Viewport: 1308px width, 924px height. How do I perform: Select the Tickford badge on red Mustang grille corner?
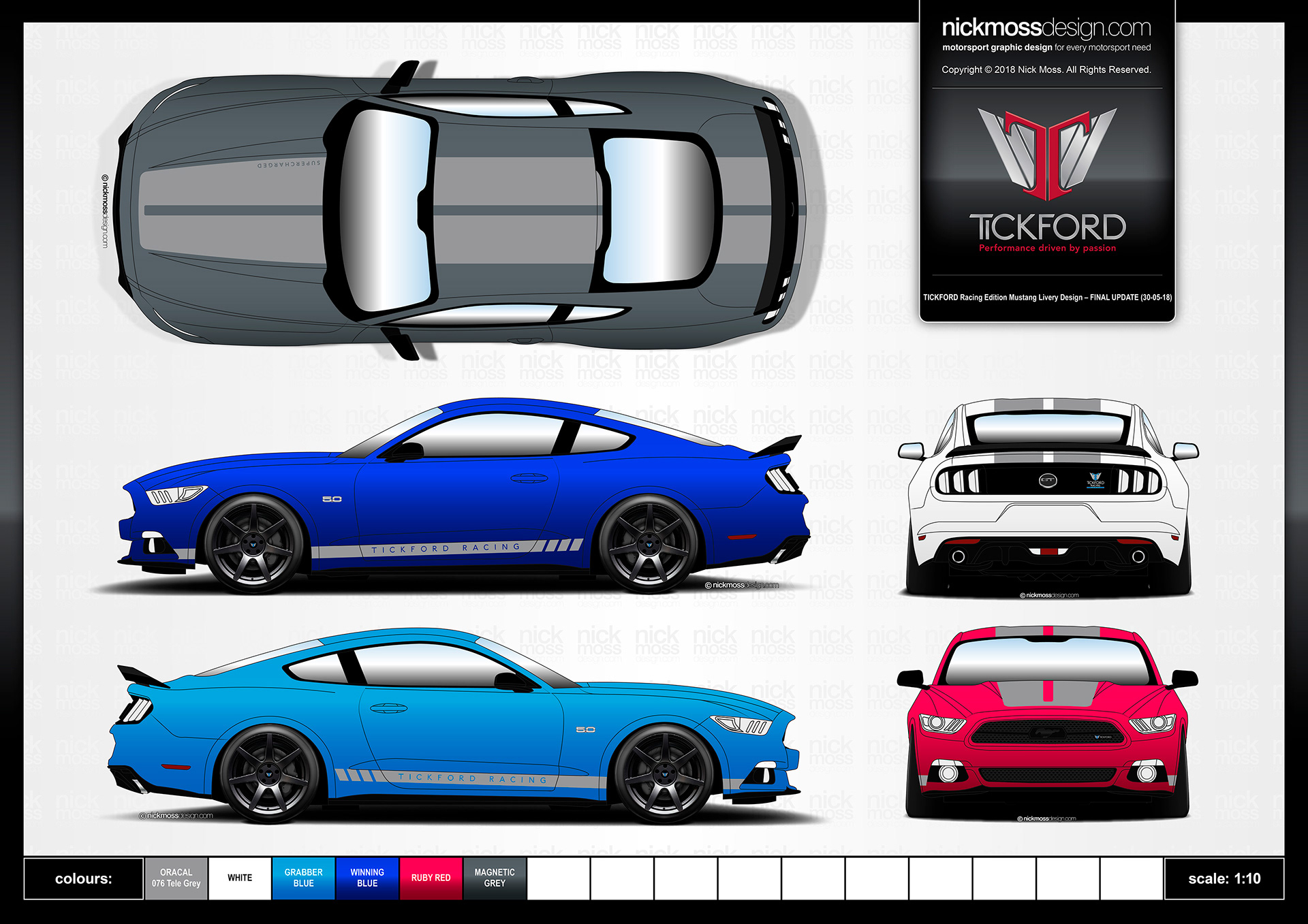tap(1103, 737)
